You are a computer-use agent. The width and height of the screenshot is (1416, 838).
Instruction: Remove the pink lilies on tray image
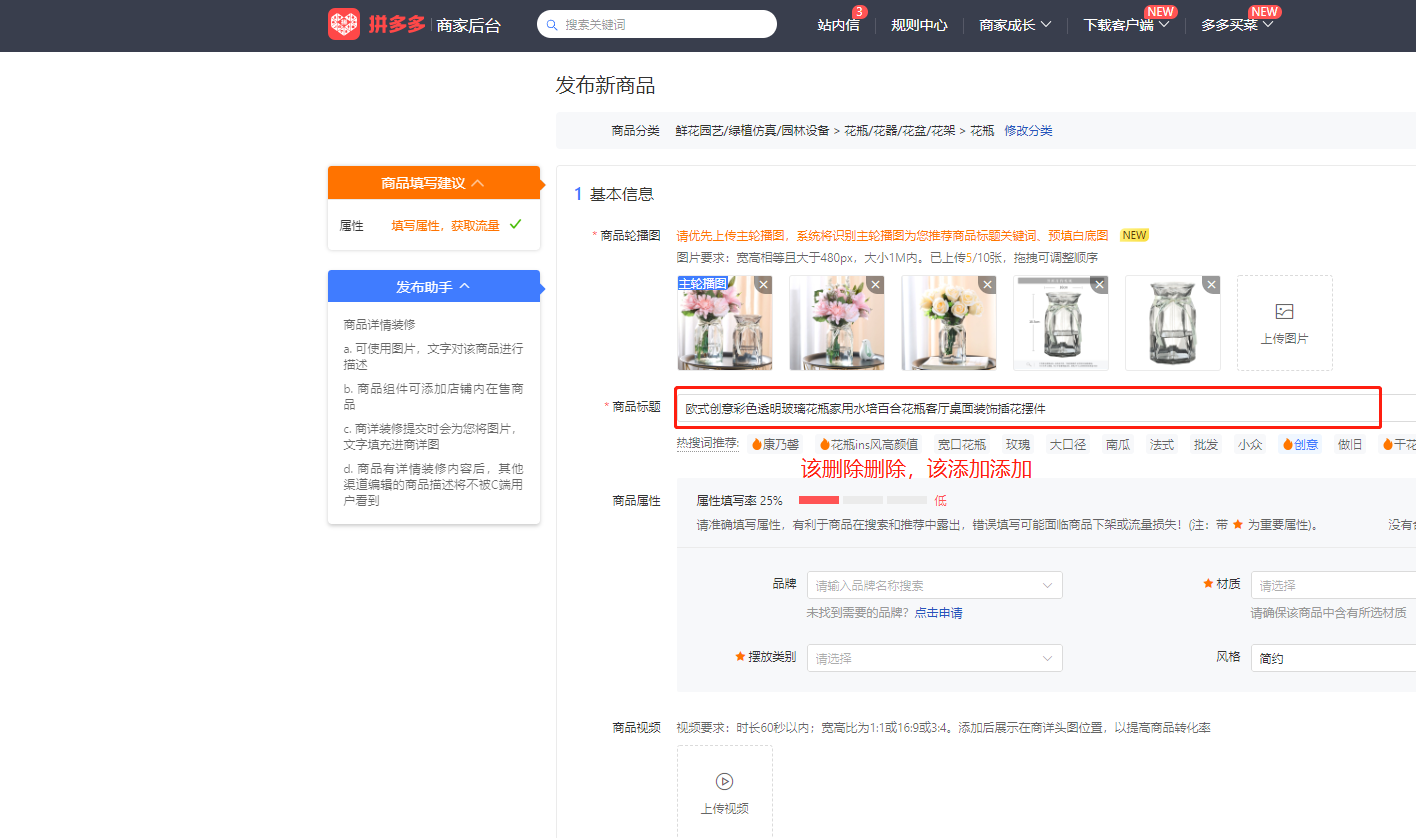click(876, 285)
